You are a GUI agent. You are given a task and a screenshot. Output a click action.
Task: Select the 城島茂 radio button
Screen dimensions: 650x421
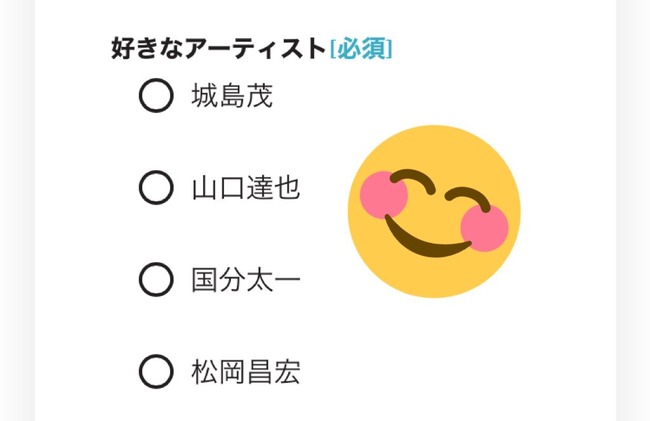(x=155, y=96)
